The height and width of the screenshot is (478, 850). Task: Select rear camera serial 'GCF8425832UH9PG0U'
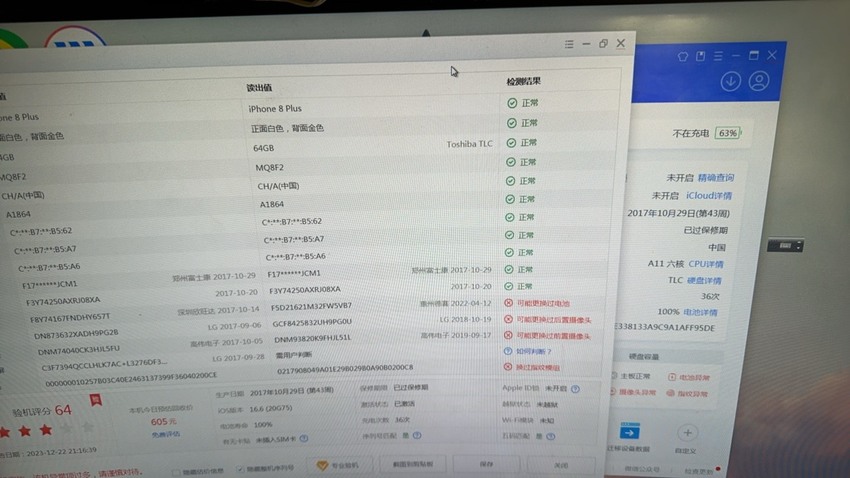point(312,322)
